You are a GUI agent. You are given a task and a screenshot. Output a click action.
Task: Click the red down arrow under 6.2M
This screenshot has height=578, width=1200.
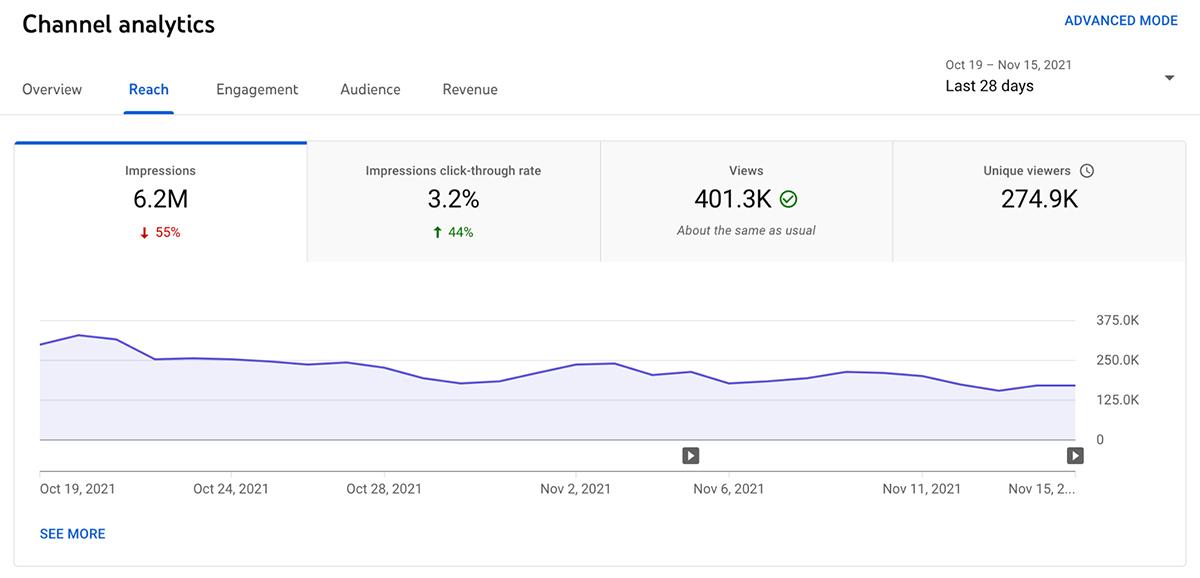(143, 231)
